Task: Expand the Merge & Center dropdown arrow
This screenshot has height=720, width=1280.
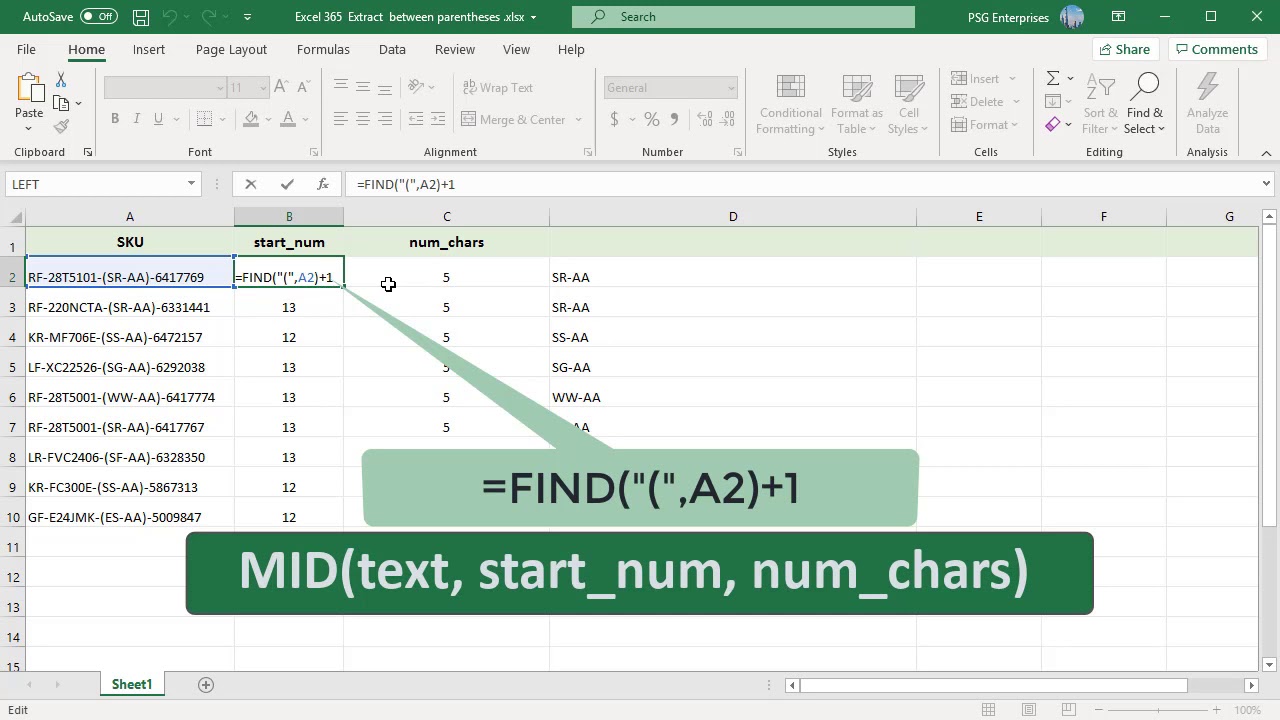Action: pos(579,120)
